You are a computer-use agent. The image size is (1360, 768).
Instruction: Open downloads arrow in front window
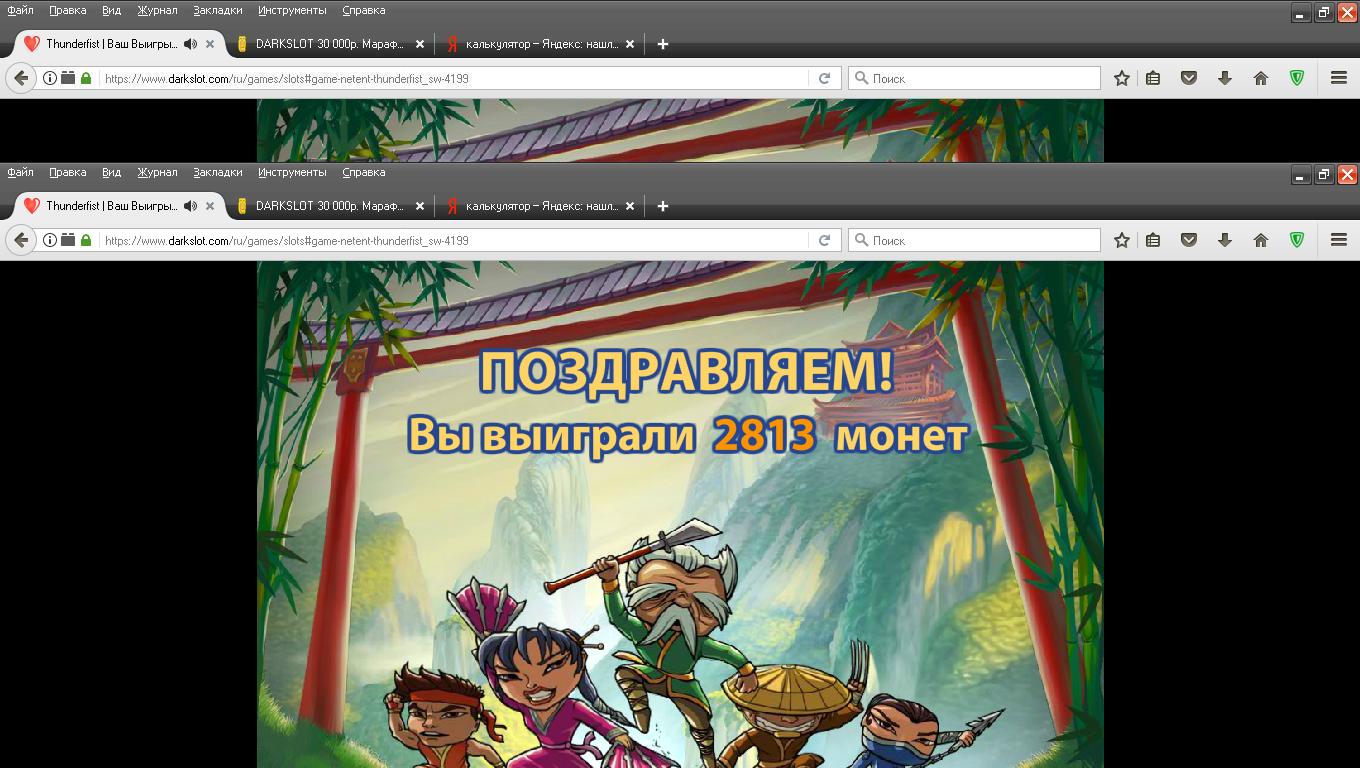coord(1224,240)
